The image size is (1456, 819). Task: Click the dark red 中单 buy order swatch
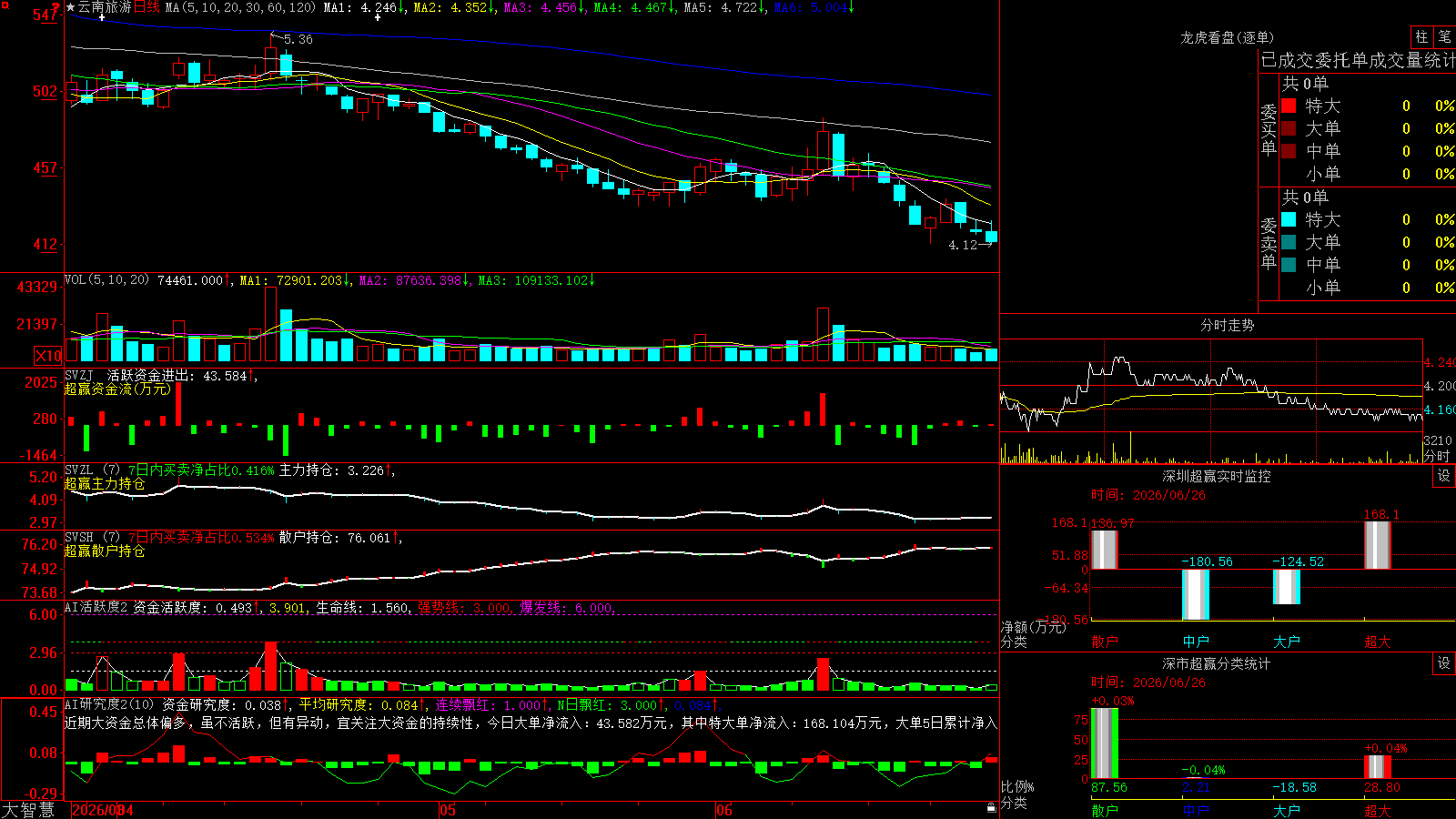[x=1289, y=151]
